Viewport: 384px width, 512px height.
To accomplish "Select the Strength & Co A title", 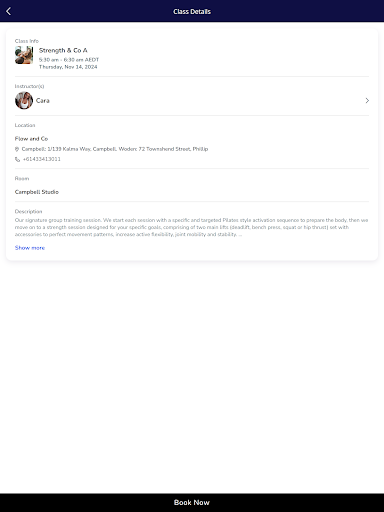I will click(x=63, y=50).
